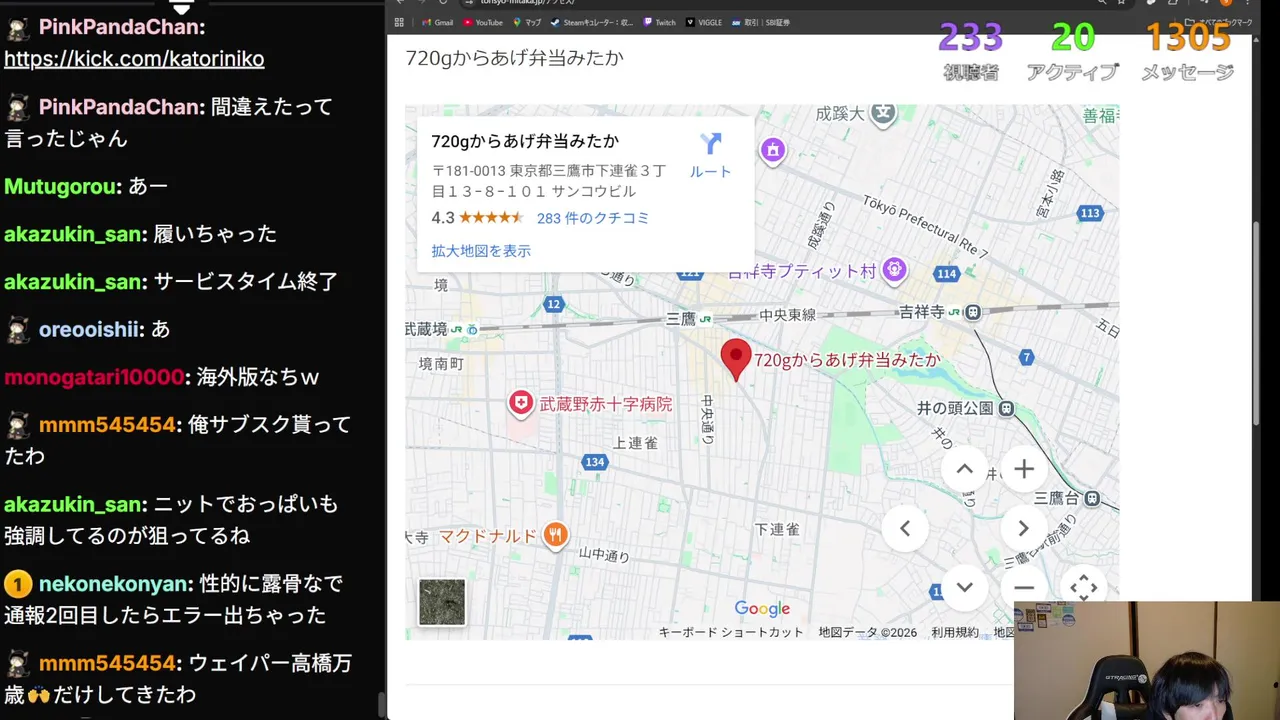
Task: Open 利用規約 link on map
Action: pyautogui.click(x=955, y=632)
